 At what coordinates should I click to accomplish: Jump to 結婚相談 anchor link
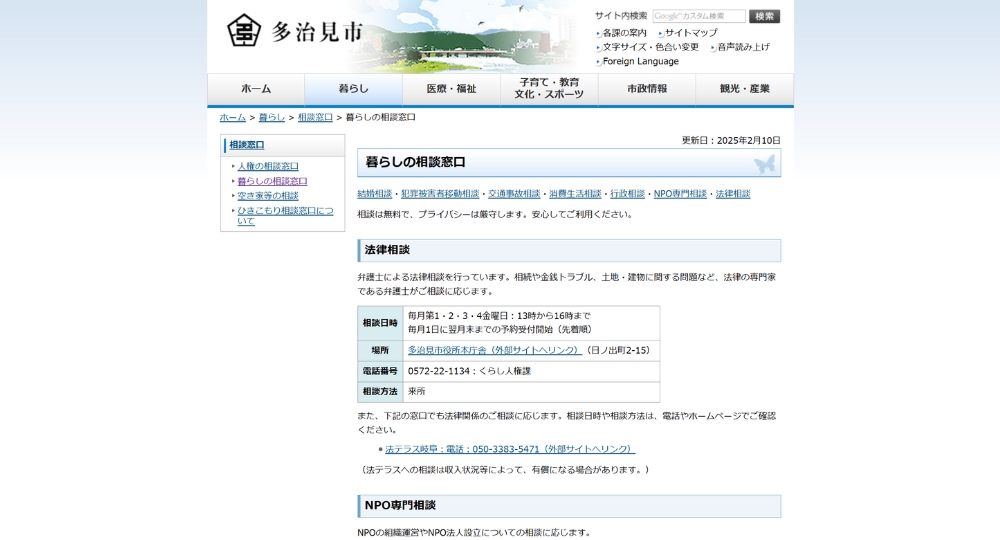[x=374, y=194]
